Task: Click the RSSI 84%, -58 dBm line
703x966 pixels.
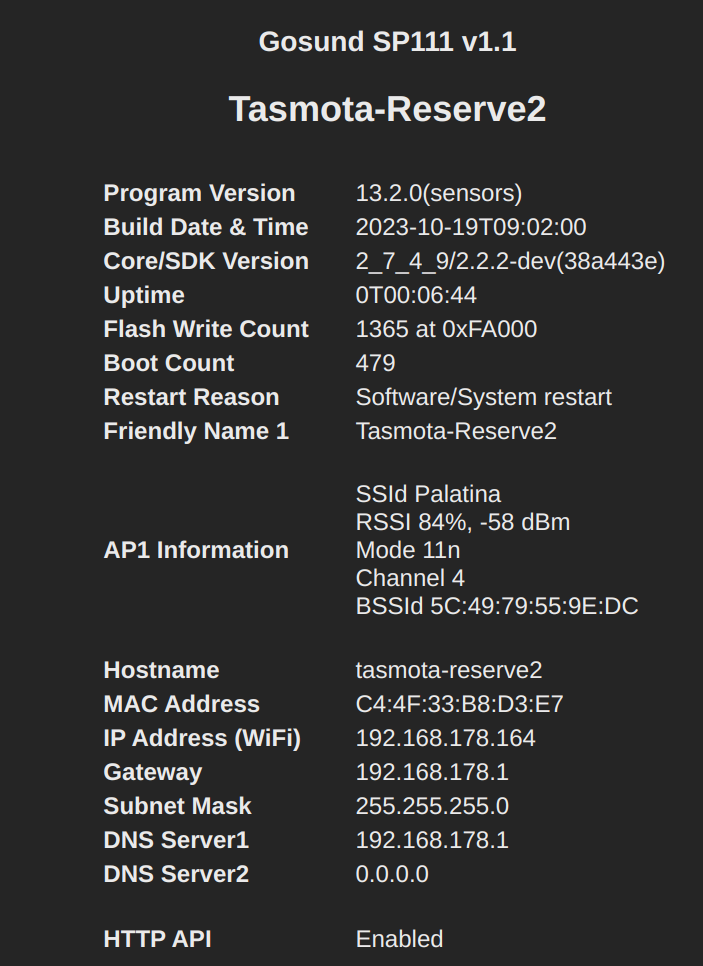Action: (x=462, y=522)
